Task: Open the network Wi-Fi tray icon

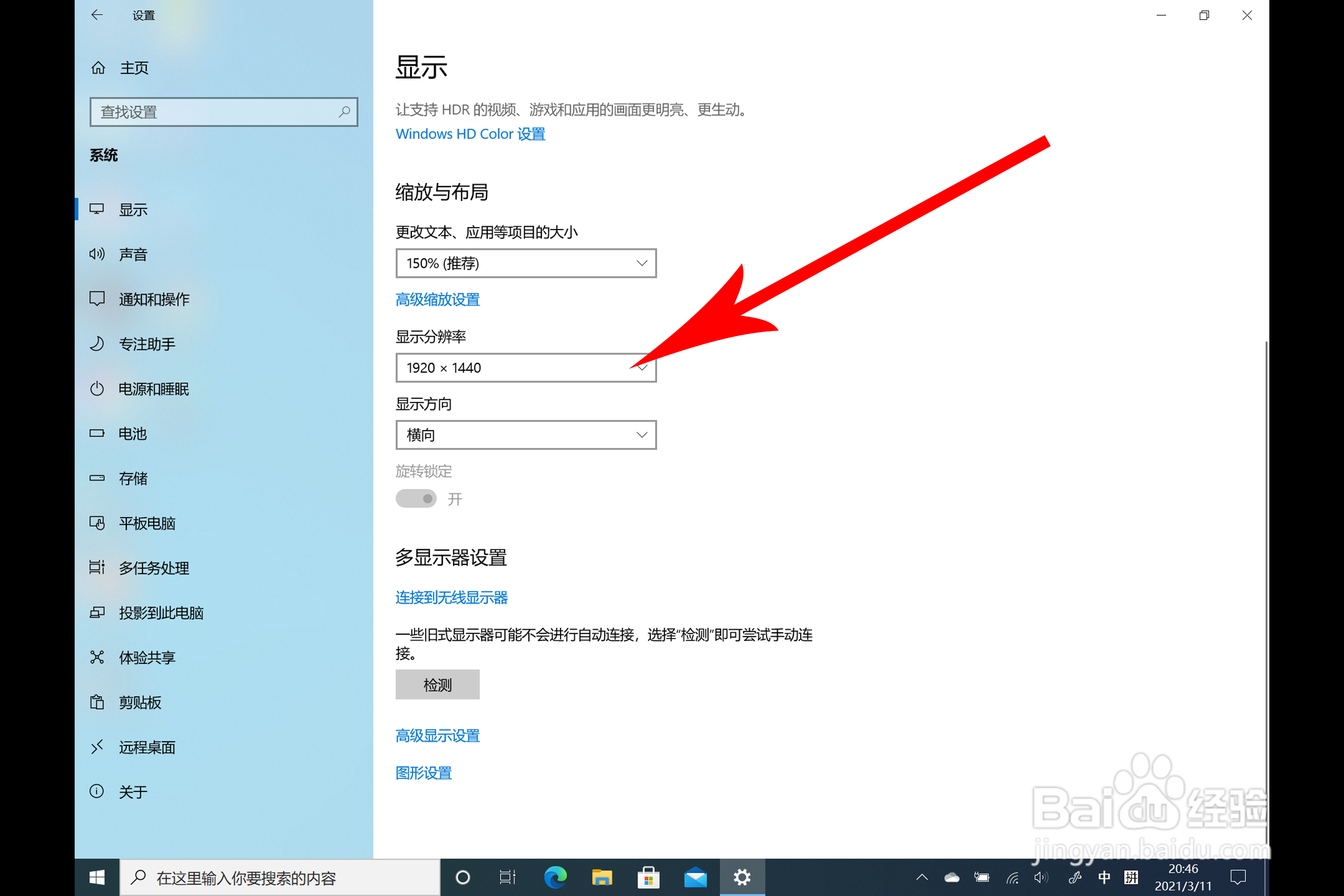Action: click(x=1012, y=877)
